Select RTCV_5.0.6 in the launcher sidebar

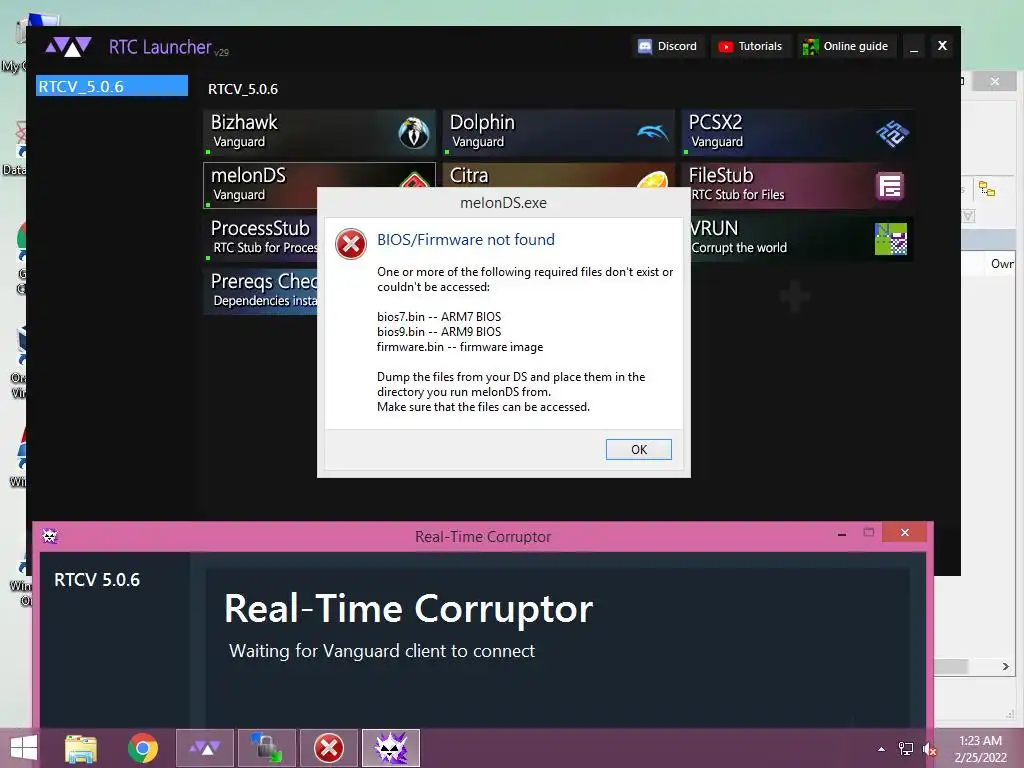[112, 86]
